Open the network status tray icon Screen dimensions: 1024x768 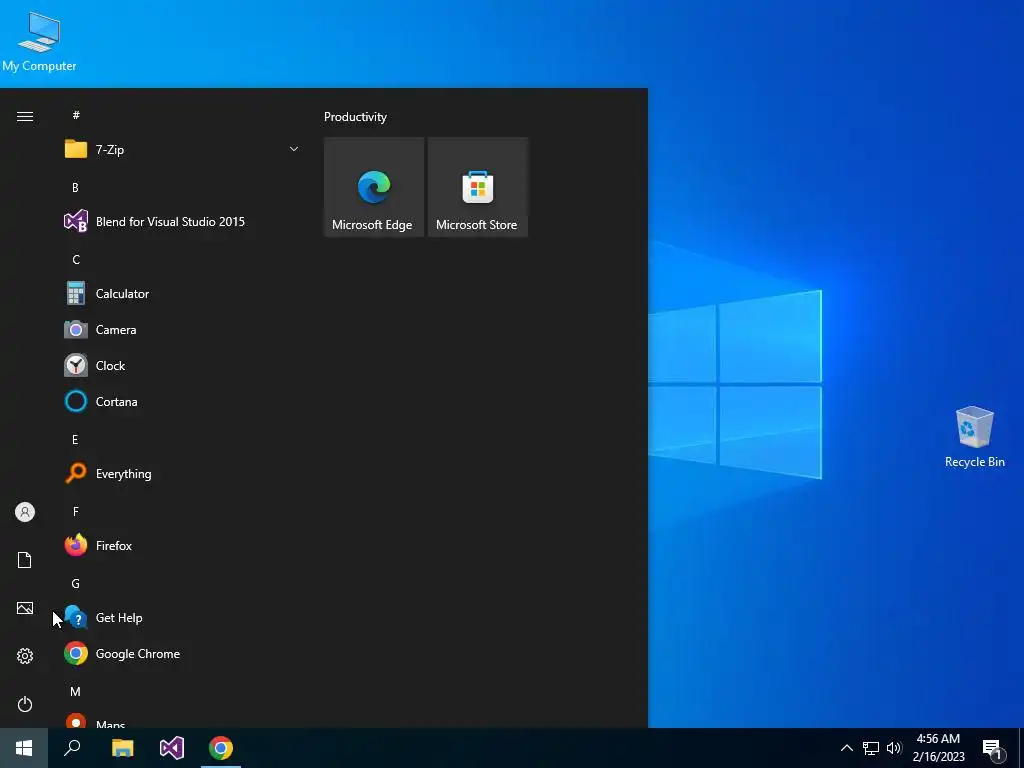pyautogui.click(x=871, y=748)
